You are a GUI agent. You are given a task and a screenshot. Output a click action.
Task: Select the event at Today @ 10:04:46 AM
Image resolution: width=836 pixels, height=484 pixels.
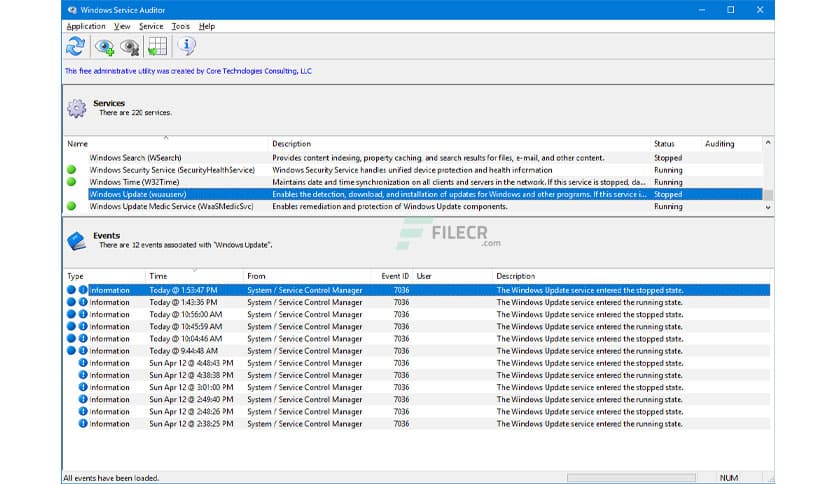[x=417, y=338]
